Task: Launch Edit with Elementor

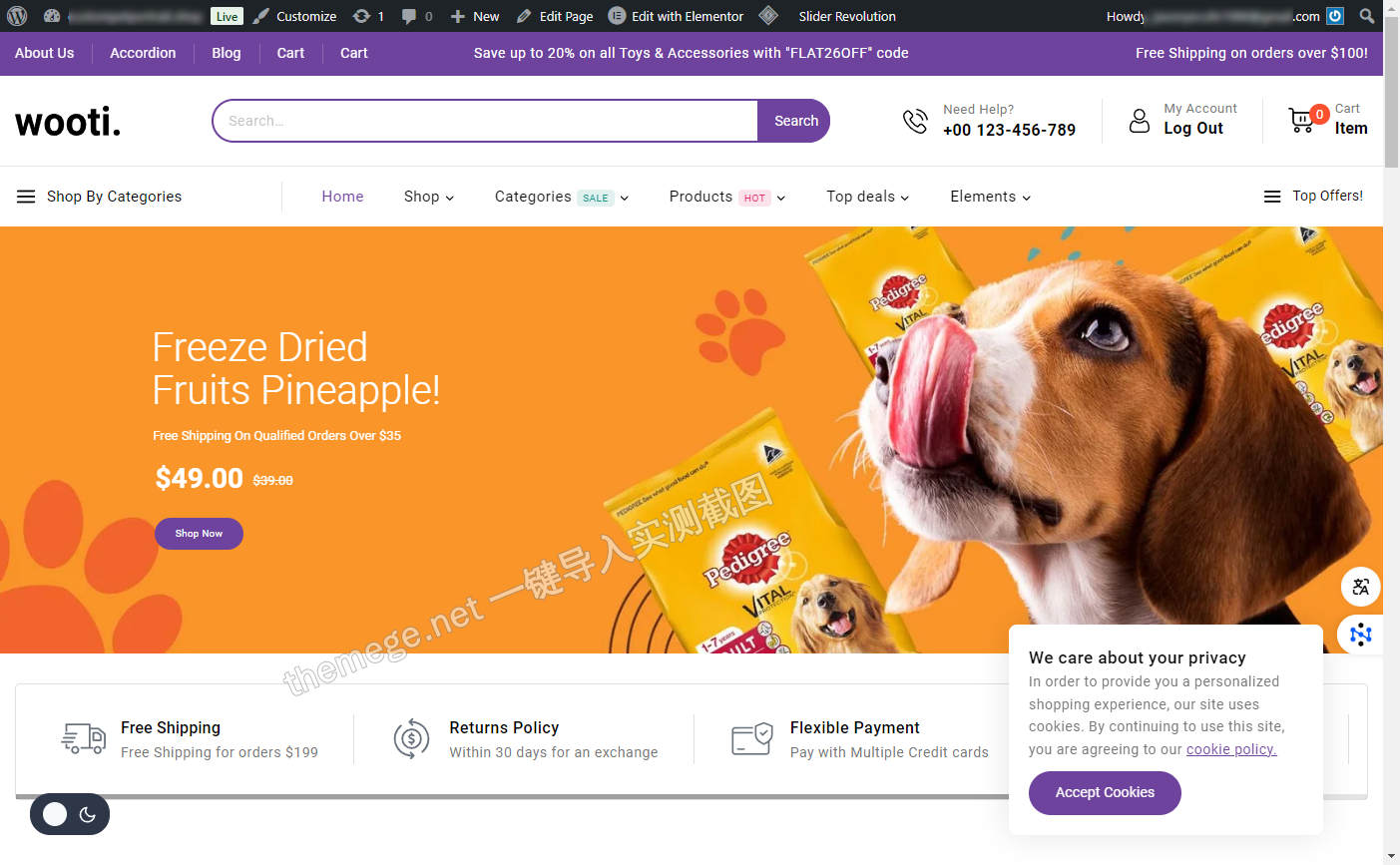Action: [x=676, y=16]
